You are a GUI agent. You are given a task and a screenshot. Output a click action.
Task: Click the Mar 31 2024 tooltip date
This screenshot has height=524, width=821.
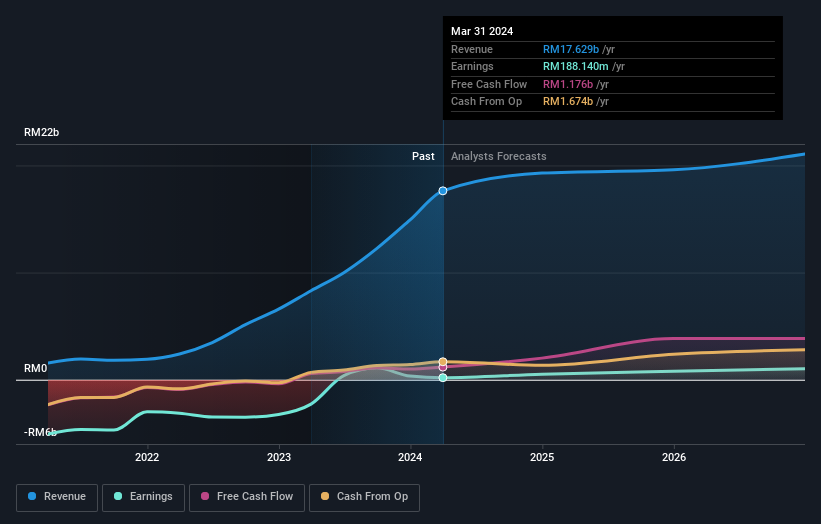(x=482, y=31)
